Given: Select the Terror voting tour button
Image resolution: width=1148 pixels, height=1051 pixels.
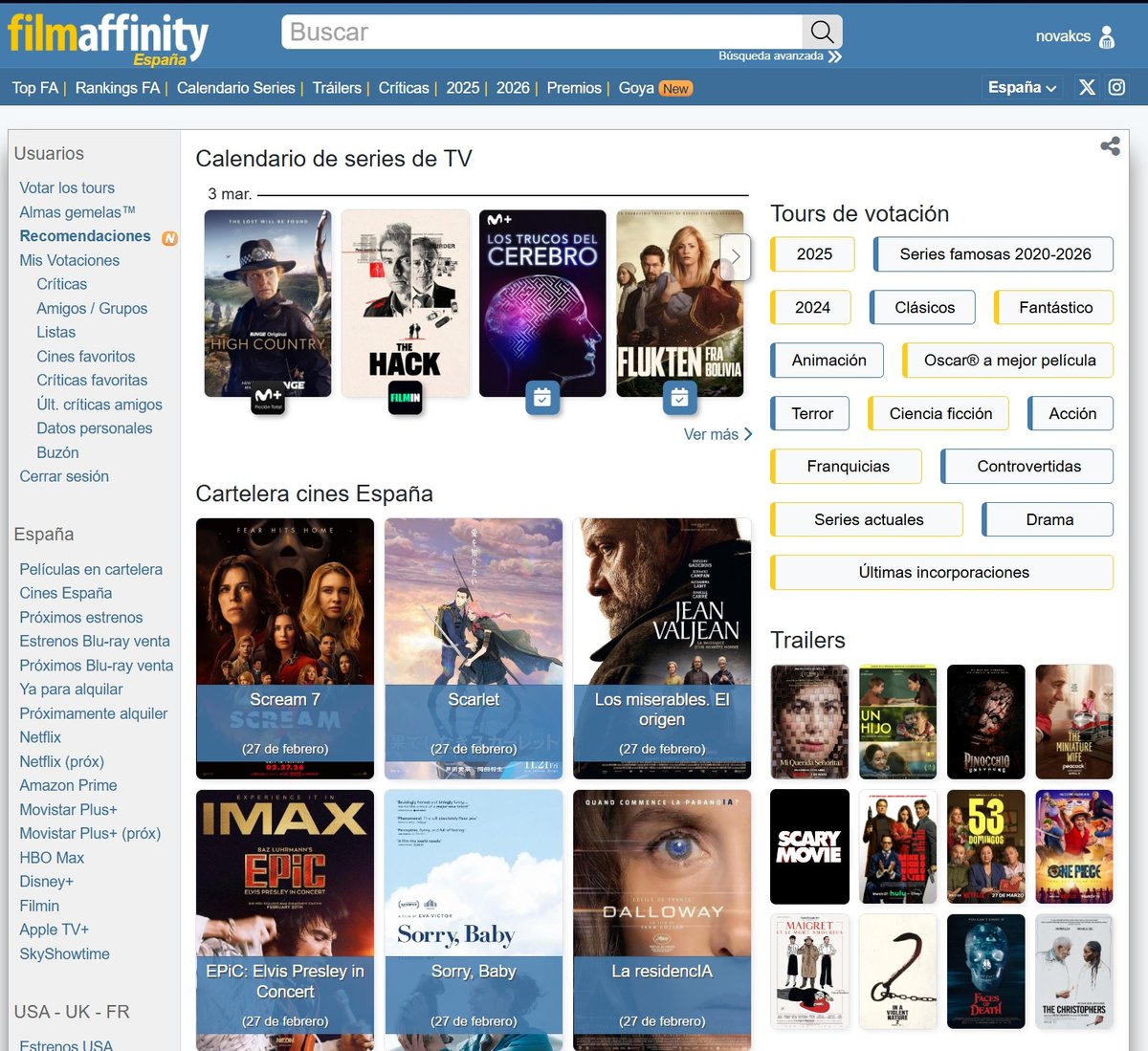Looking at the screenshot, I should pos(809,413).
